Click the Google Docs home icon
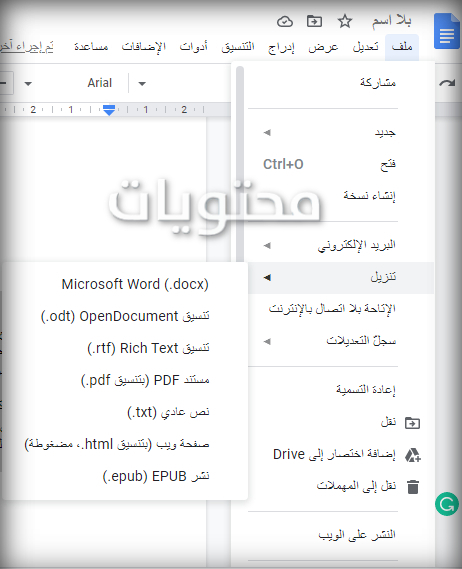Viewport: 462px width, 569px height. 447,31
